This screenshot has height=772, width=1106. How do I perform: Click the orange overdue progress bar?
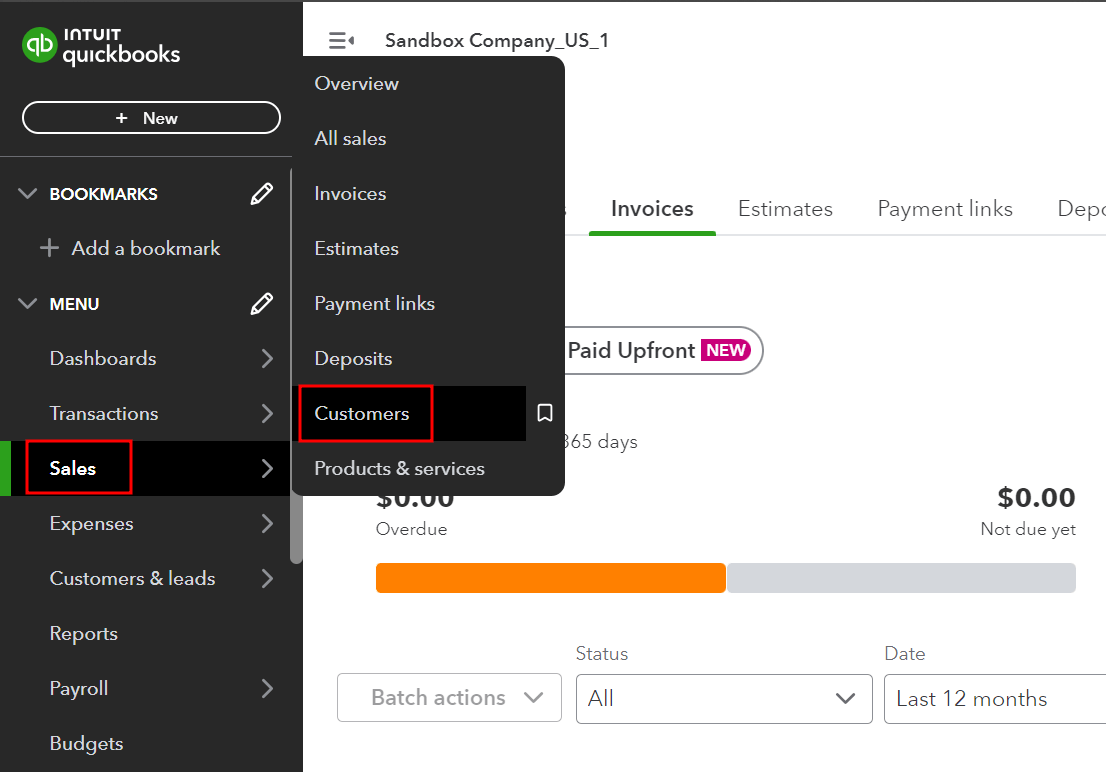(x=550, y=577)
